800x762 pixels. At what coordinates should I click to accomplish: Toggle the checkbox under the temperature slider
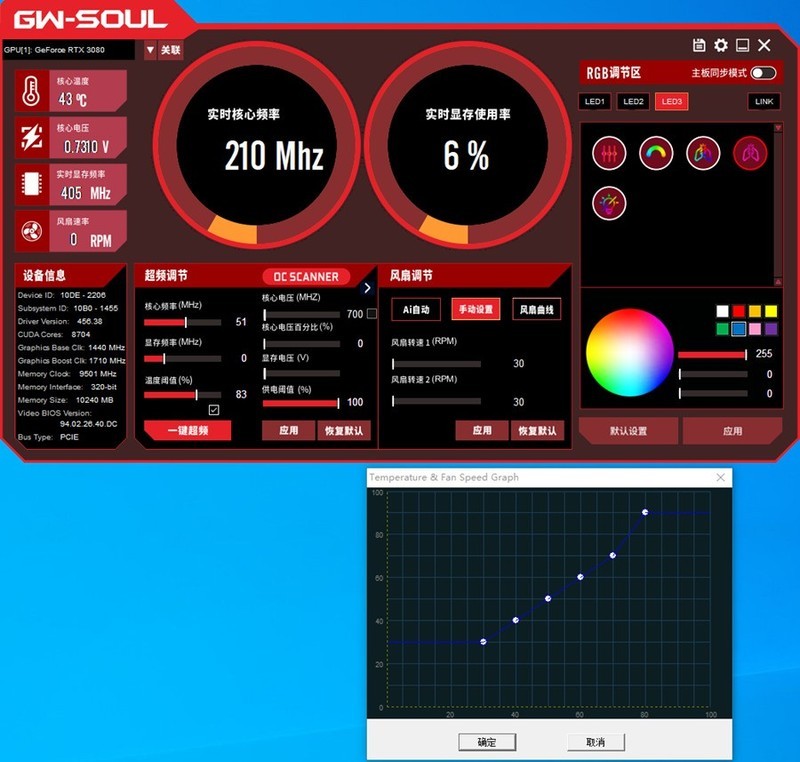(216, 411)
